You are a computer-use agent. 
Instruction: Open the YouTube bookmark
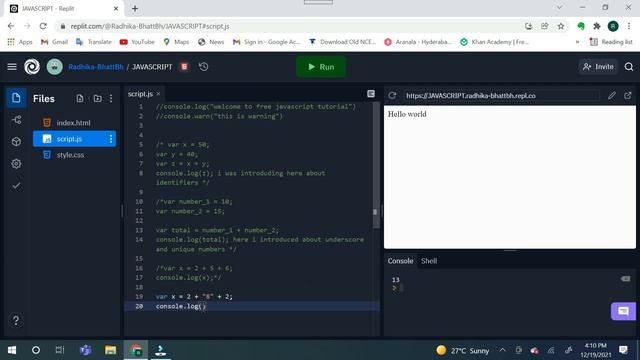pos(137,42)
